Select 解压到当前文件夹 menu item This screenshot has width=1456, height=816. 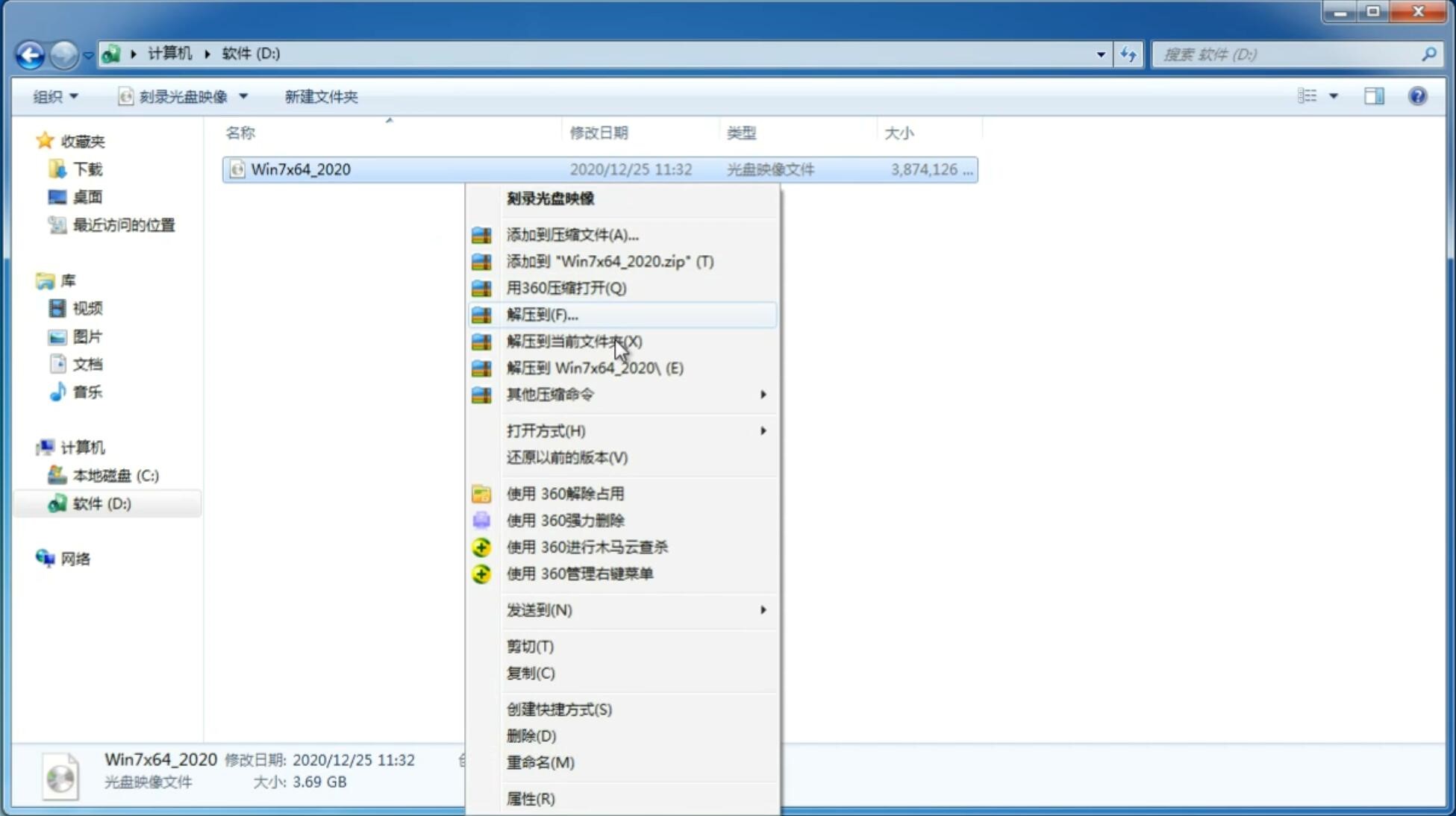575,341
